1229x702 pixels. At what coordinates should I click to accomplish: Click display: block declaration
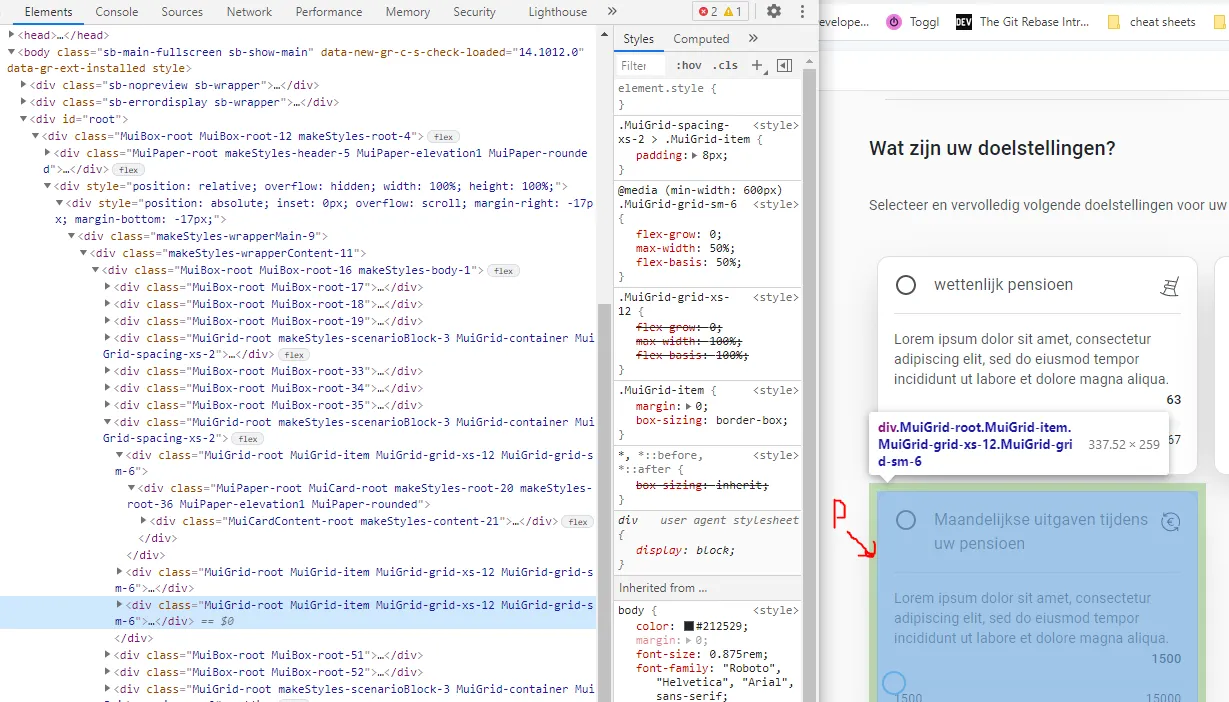[x=685, y=550]
